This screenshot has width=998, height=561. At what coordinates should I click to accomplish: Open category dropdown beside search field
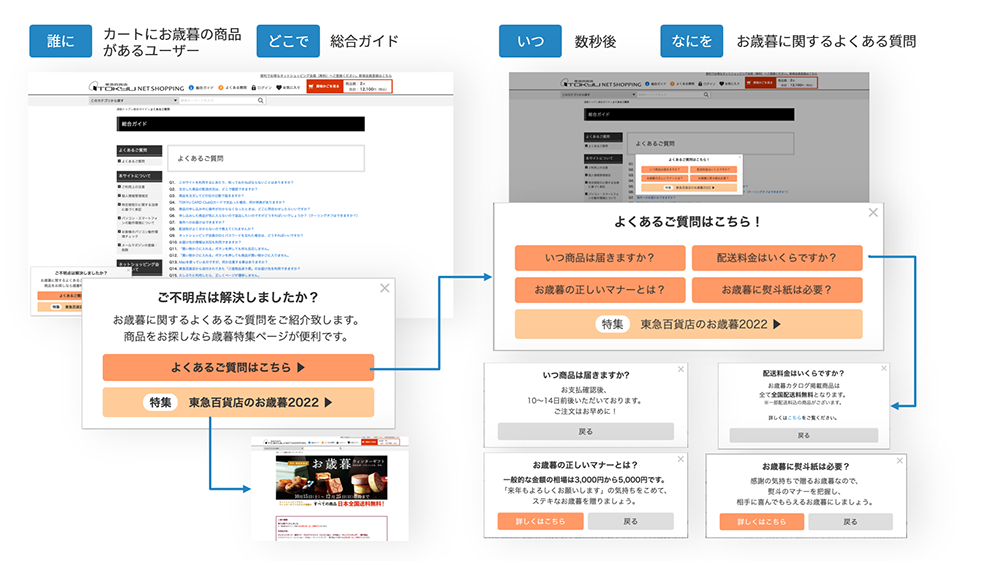coord(133,101)
